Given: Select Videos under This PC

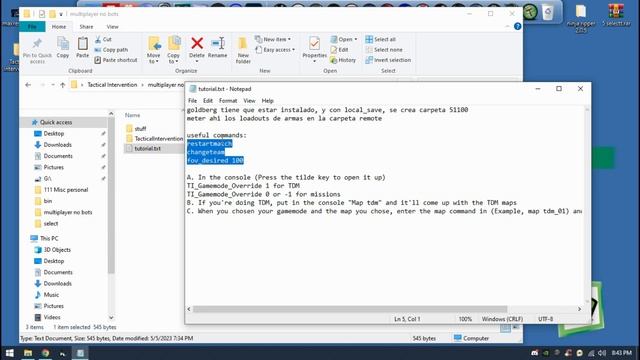Looking at the screenshot, I should click(x=52, y=317).
